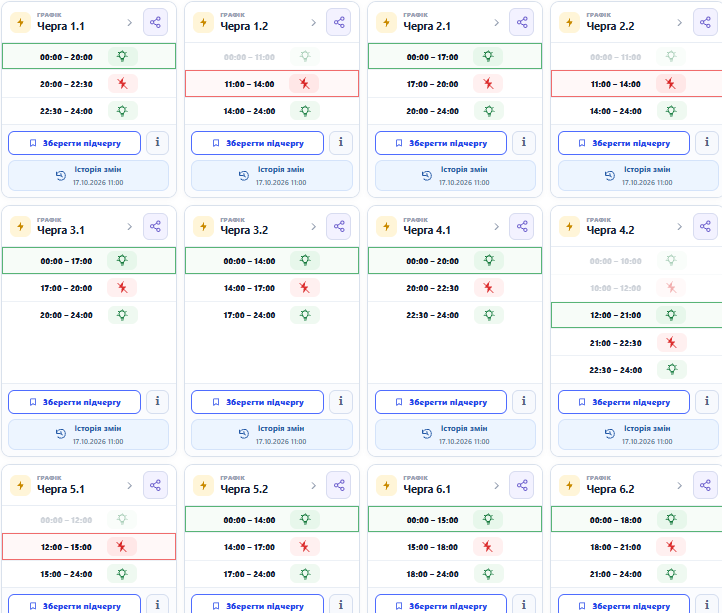Share the Черга 5.1 schedule
722x613 pixels.
click(x=155, y=485)
